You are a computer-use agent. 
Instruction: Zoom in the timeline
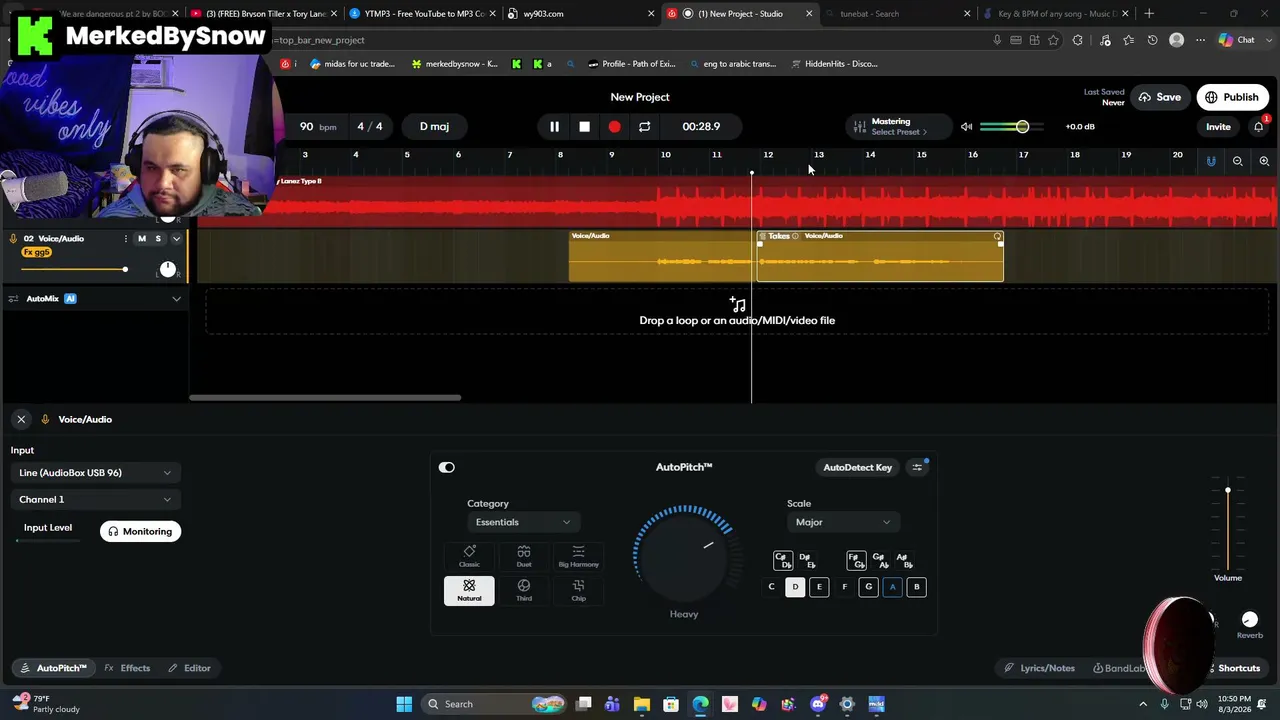(1264, 161)
